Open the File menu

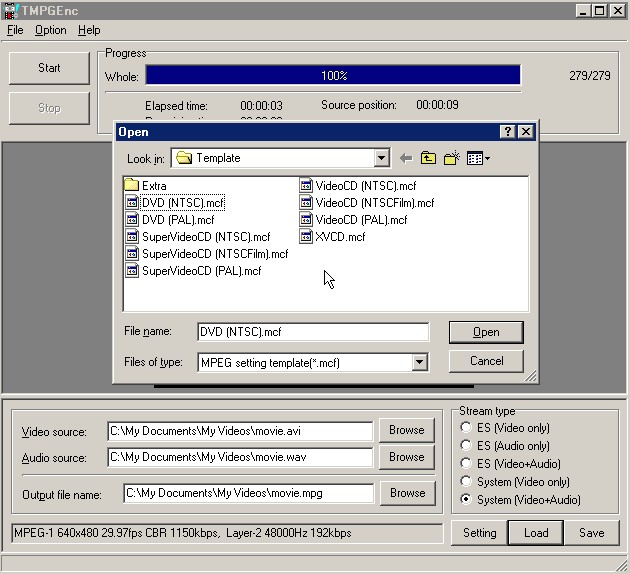[x=15, y=30]
